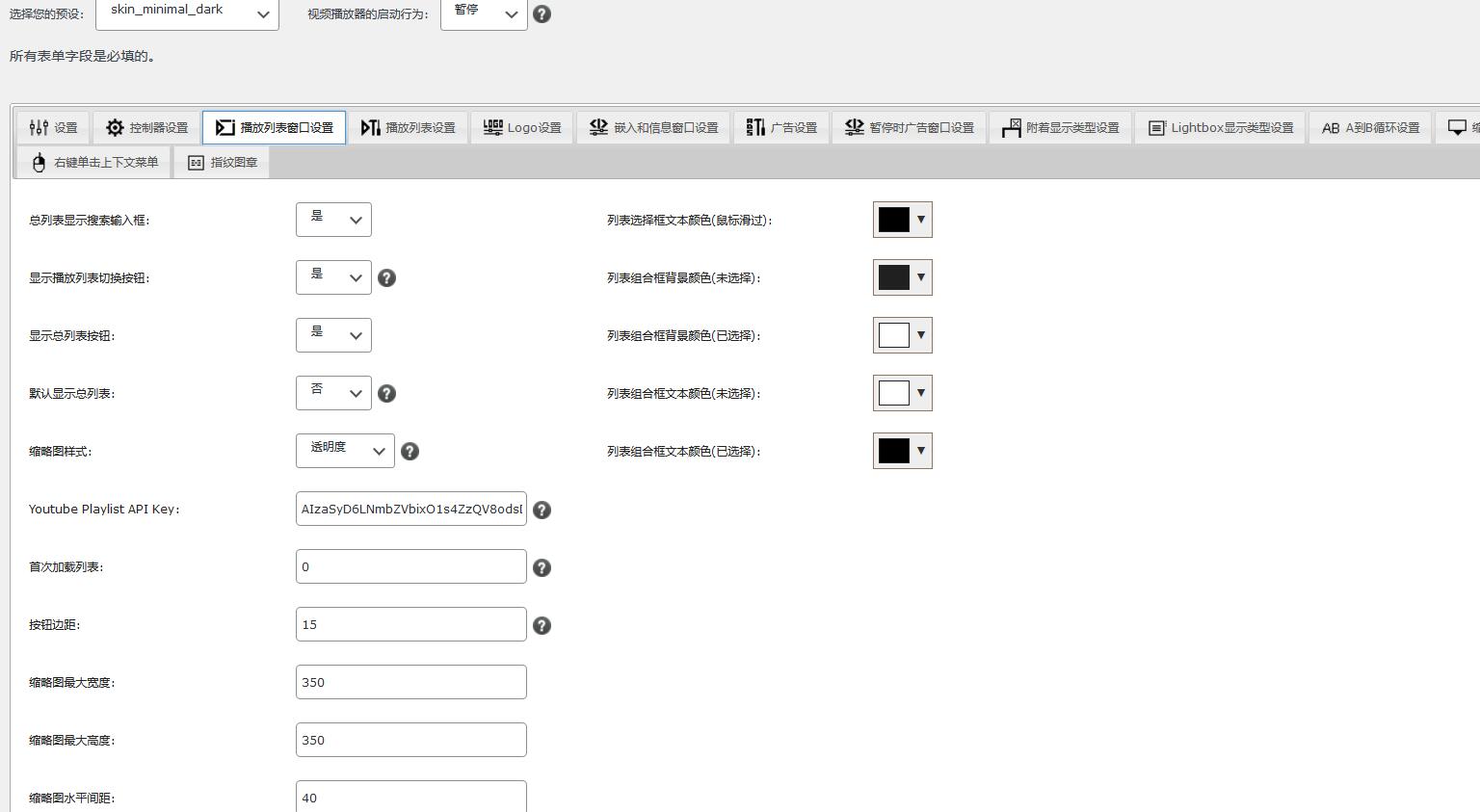Open the 总列表显示搜索输入框 dropdown
This screenshot has height=812, width=1480.
click(333, 220)
